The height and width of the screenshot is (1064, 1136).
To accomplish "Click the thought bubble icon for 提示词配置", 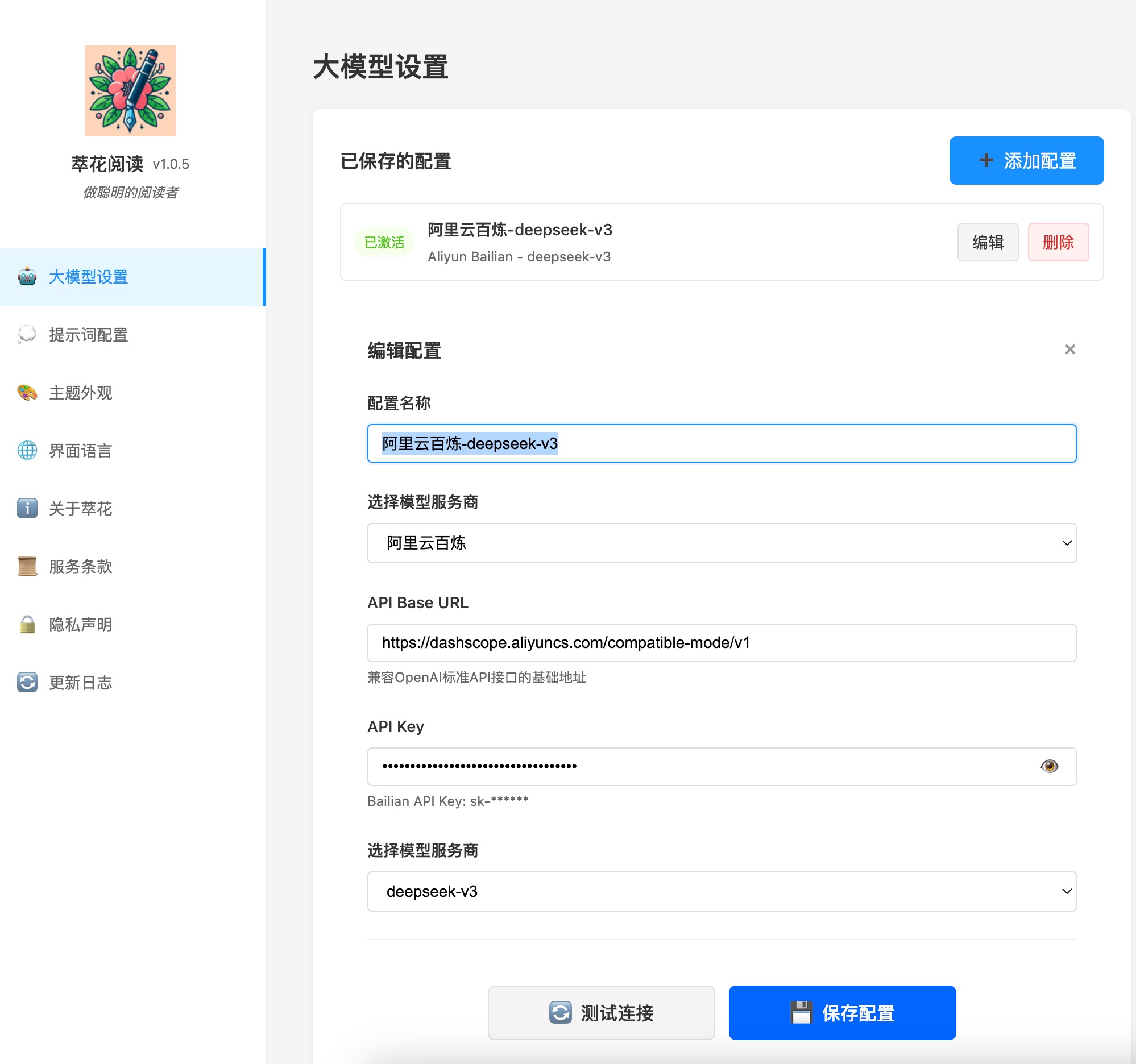I will click(27, 335).
